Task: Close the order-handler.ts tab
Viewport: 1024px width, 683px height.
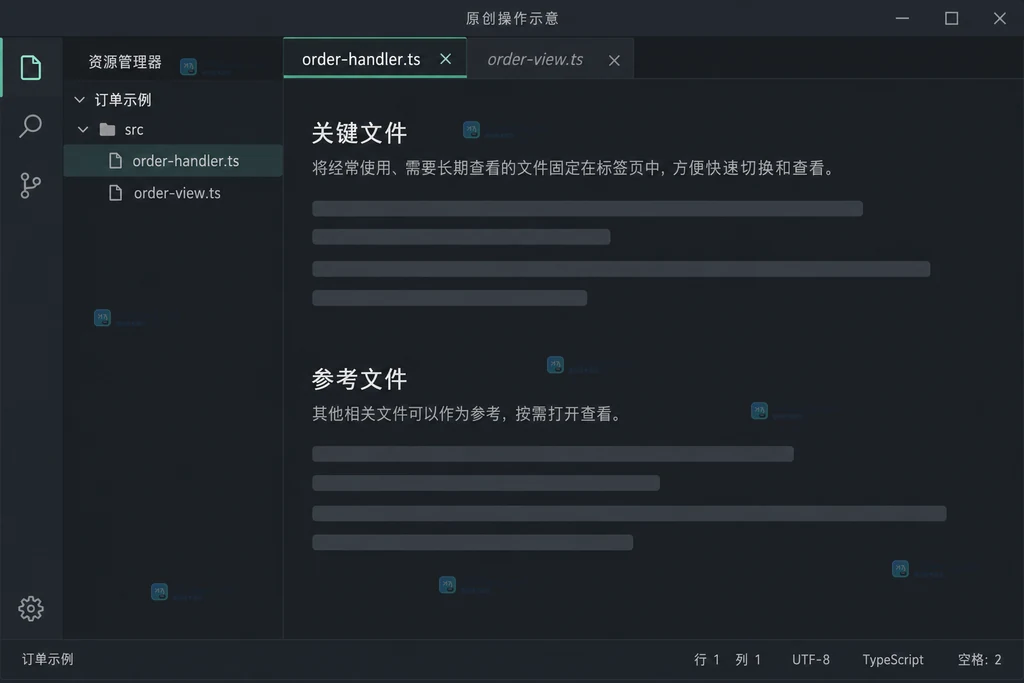Action: (445, 59)
